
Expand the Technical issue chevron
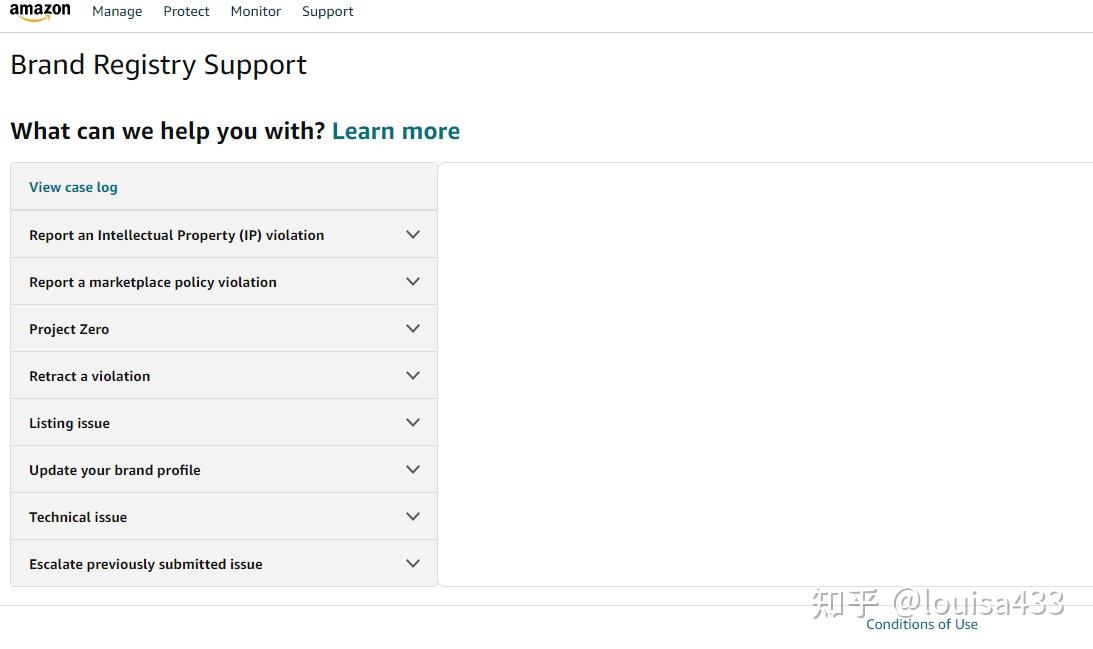(413, 517)
